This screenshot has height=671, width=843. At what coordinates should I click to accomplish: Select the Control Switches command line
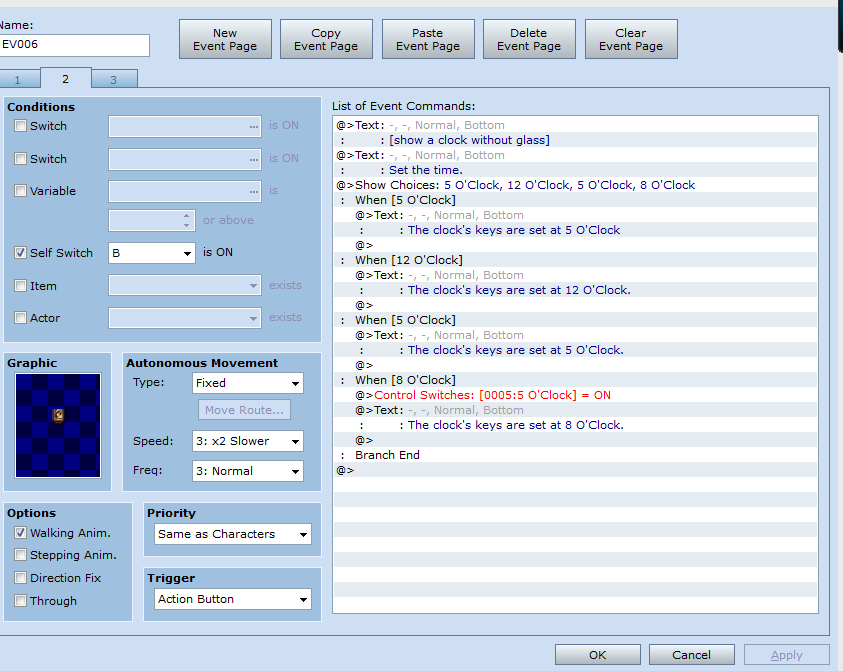click(575, 395)
